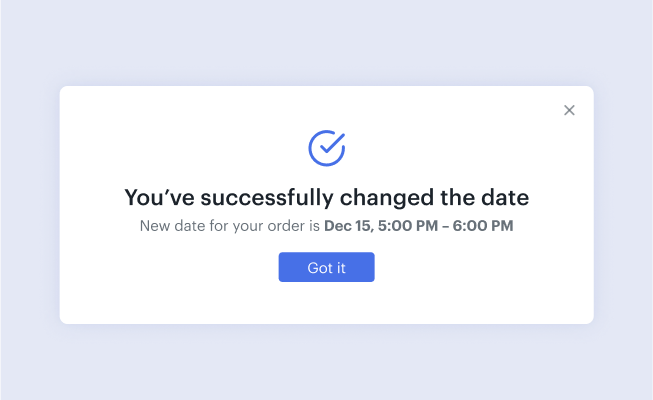Viewport: 653px width, 400px height.
Task: Click the blue success checkmark circle icon
Action: point(326,148)
